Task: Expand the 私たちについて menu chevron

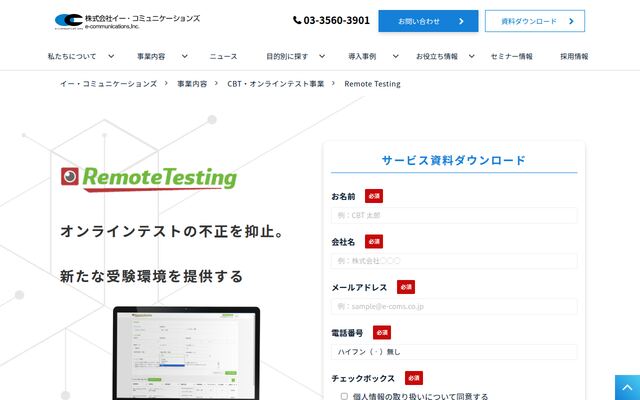Action: pos(111,56)
